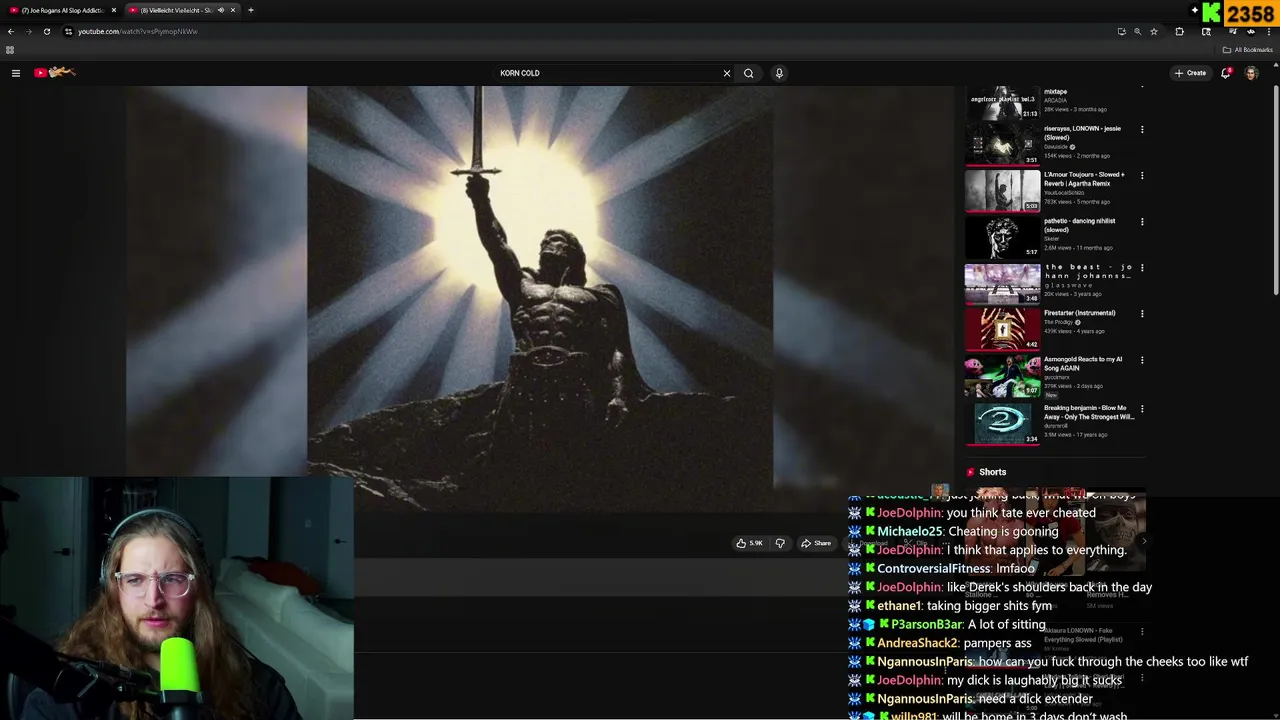Share the video

click(x=816, y=543)
